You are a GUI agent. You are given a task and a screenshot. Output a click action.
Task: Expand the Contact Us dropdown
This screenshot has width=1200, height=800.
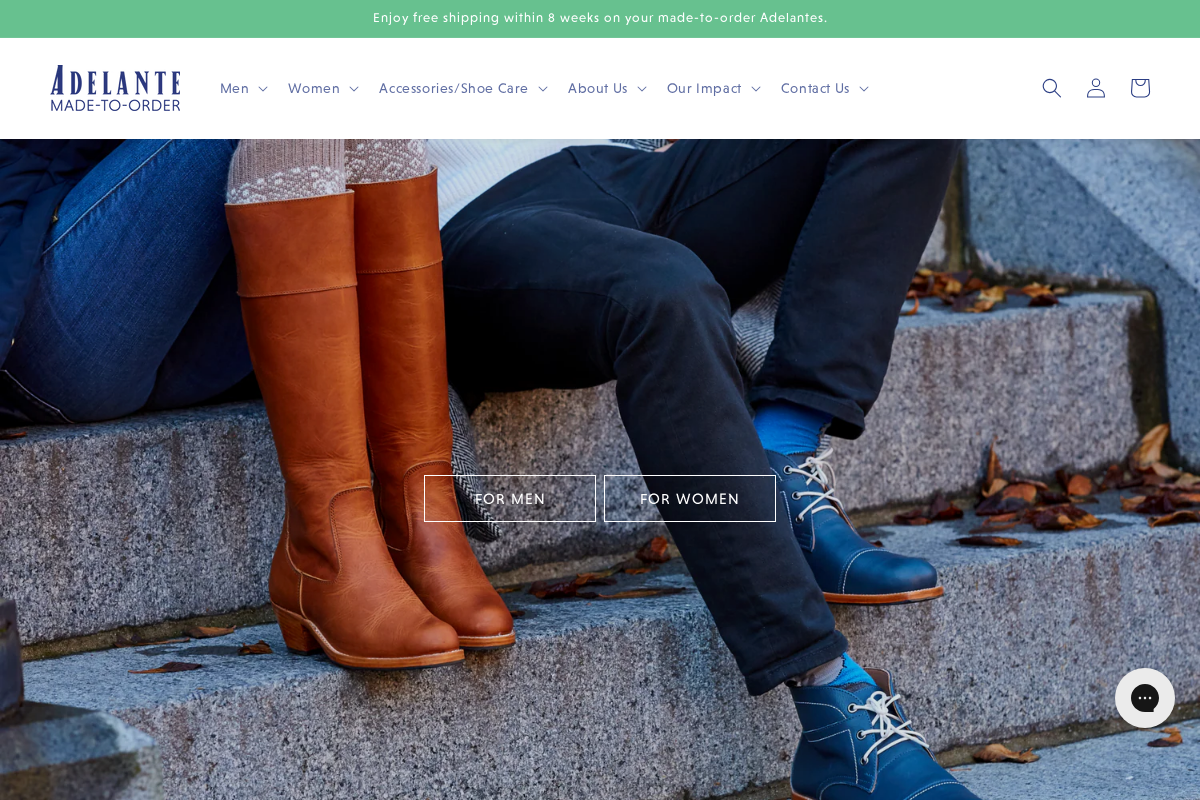864,89
